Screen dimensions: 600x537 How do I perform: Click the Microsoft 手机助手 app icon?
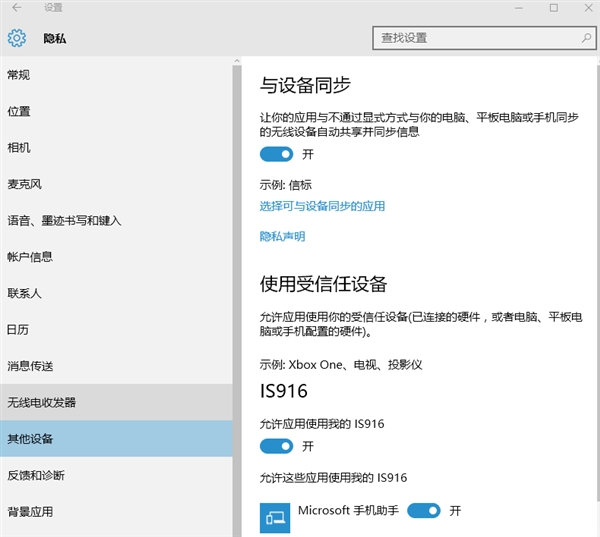pos(275,517)
